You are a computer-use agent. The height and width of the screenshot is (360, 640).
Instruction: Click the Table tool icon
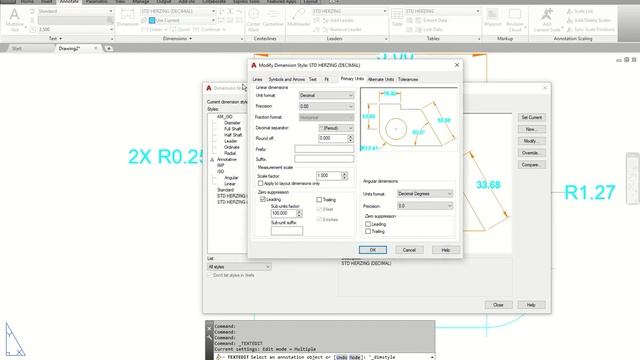(x=397, y=18)
